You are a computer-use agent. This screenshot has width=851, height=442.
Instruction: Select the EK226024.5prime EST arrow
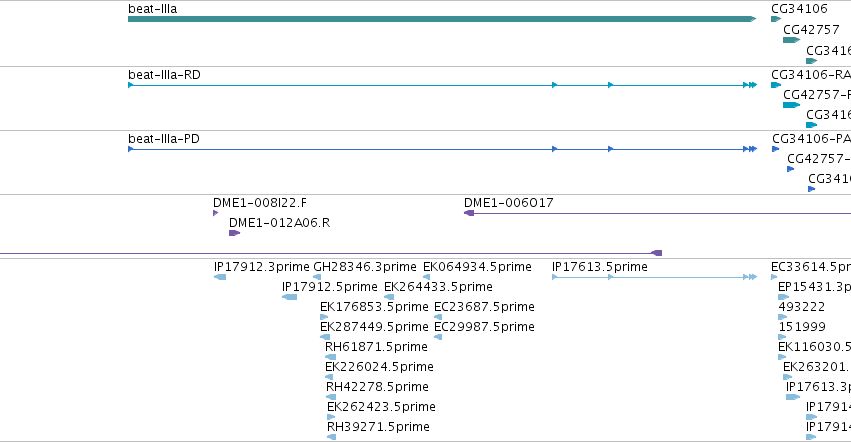329,377
